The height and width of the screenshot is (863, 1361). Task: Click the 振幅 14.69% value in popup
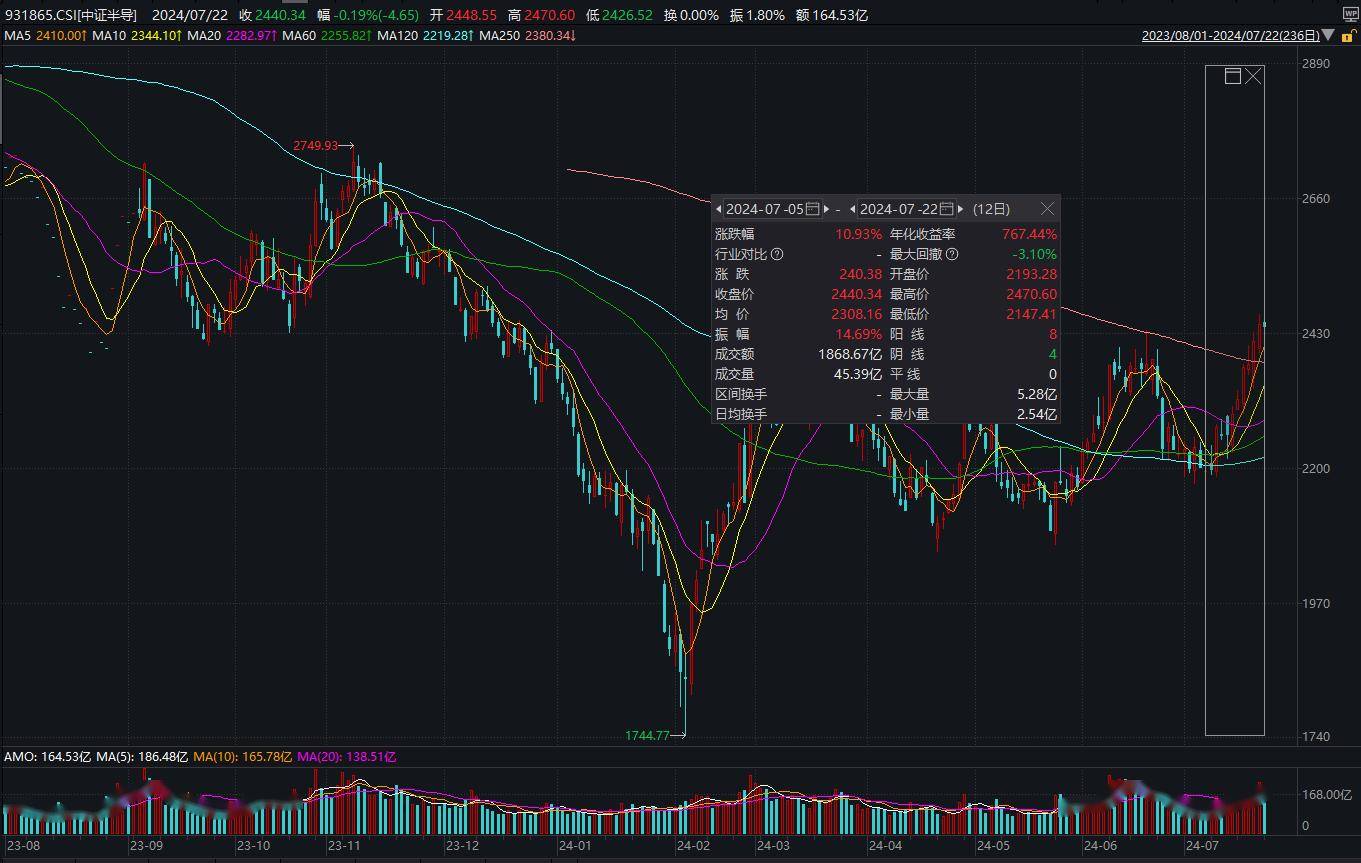pyautogui.click(x=859, y=334)
